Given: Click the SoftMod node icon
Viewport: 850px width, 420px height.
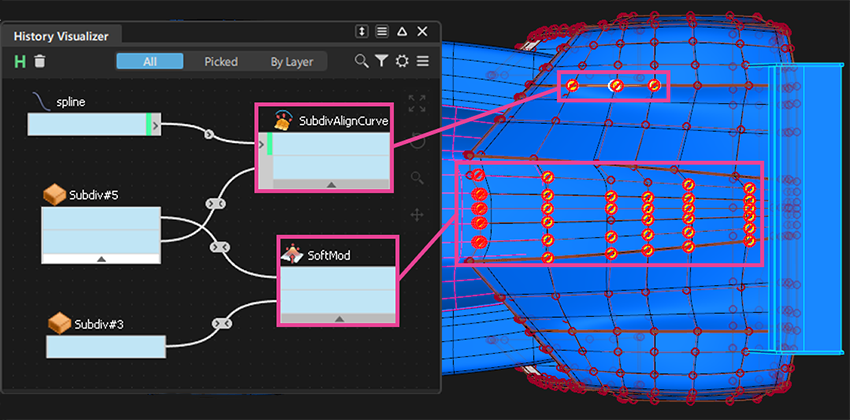Looking at the screenshot, I should [291, 254].
